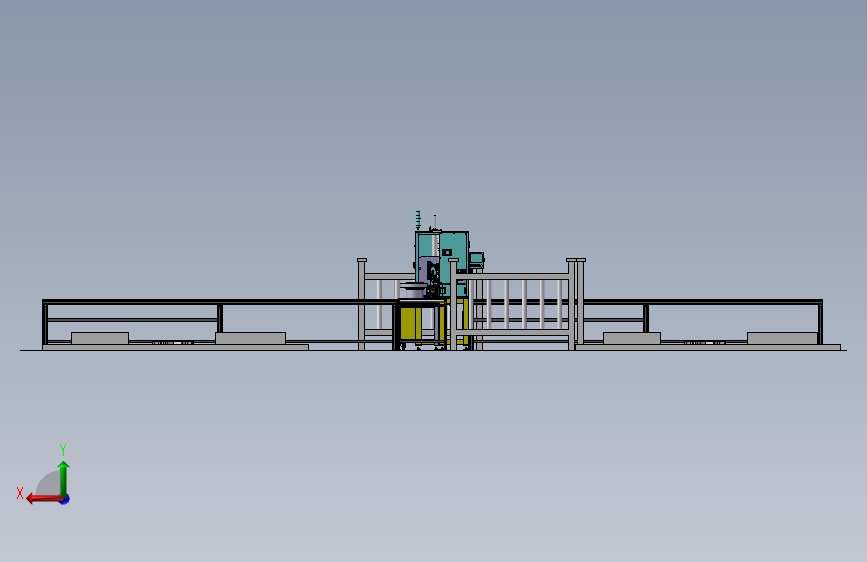Click the green Y axis arrow on the triad
Screen dimensions: 867x562
(x=64, y=478)
